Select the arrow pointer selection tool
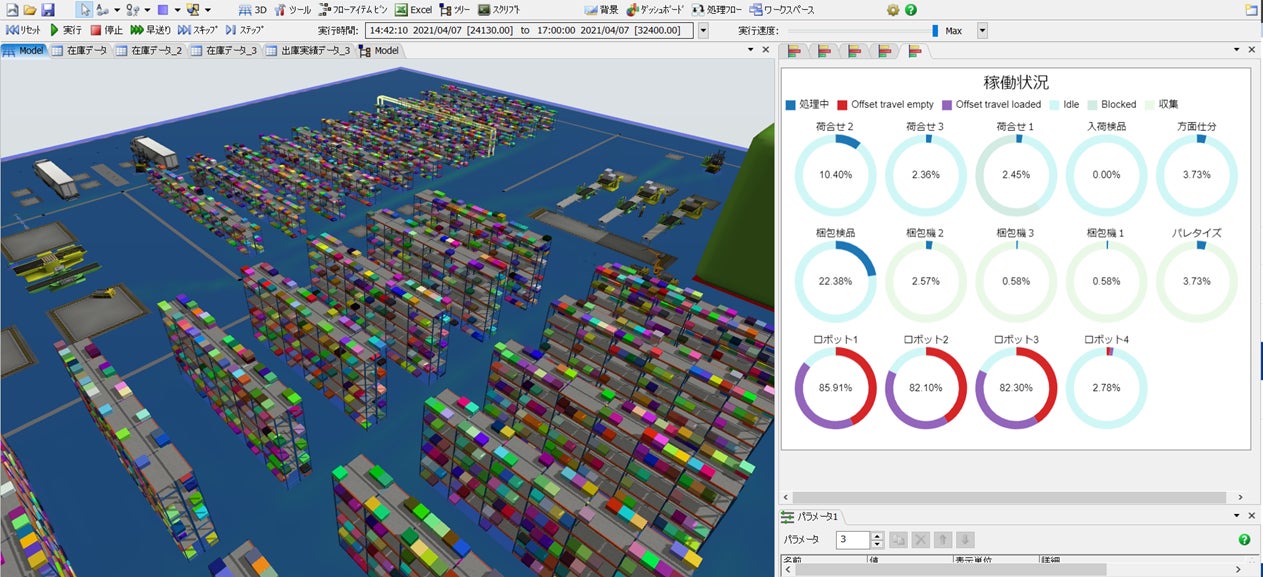Viewport: 1263px width, 577px height. click(85, 10)
